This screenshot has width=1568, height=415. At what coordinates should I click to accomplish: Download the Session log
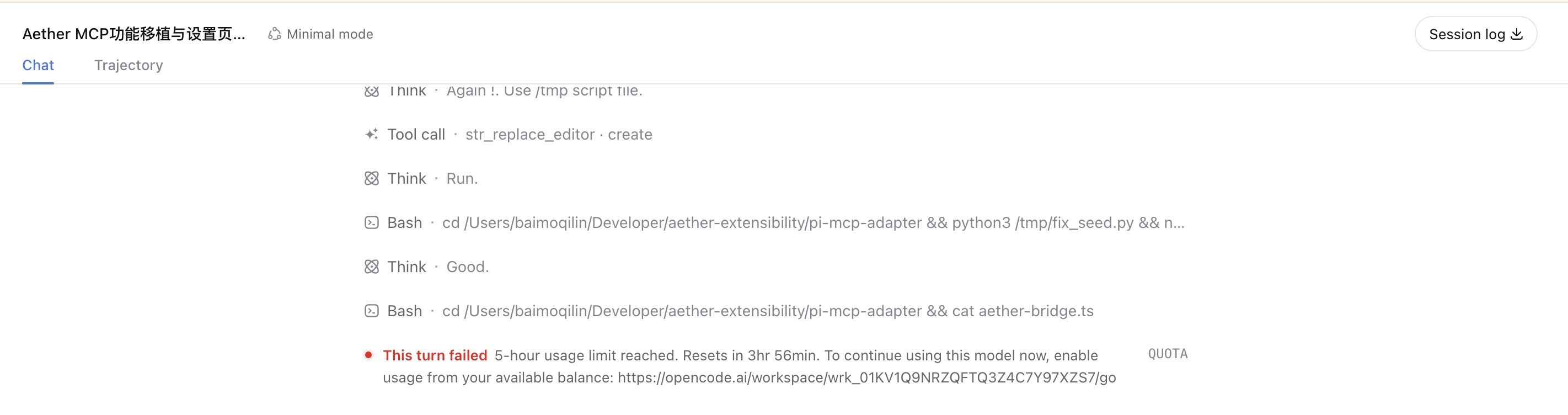1475,34
